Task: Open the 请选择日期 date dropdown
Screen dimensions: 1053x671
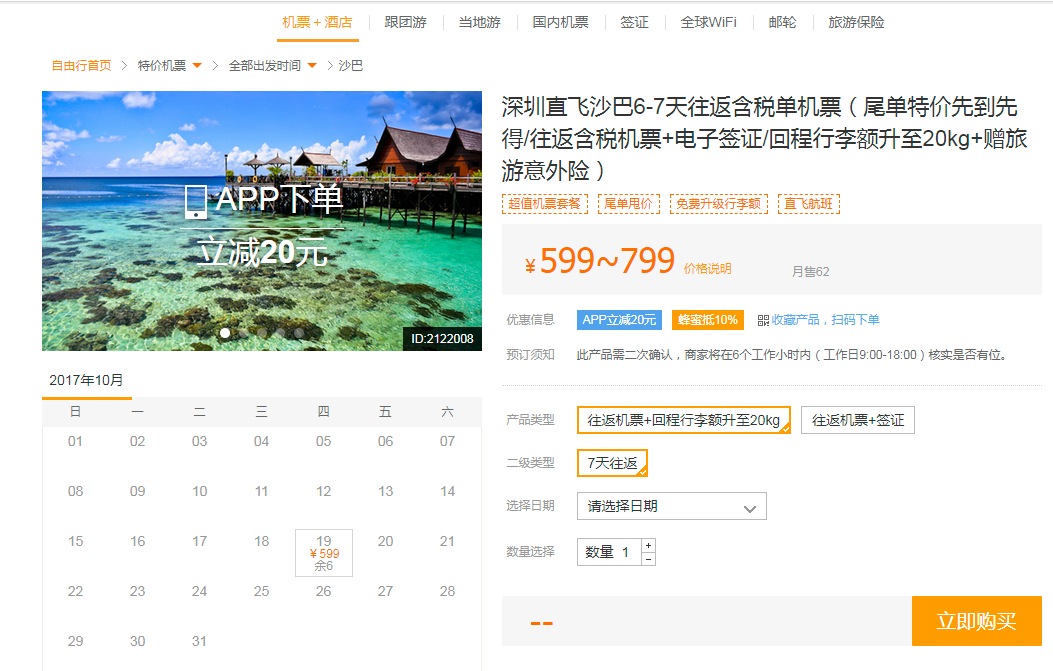Action: pyautogui.click(x=672, y=506)
